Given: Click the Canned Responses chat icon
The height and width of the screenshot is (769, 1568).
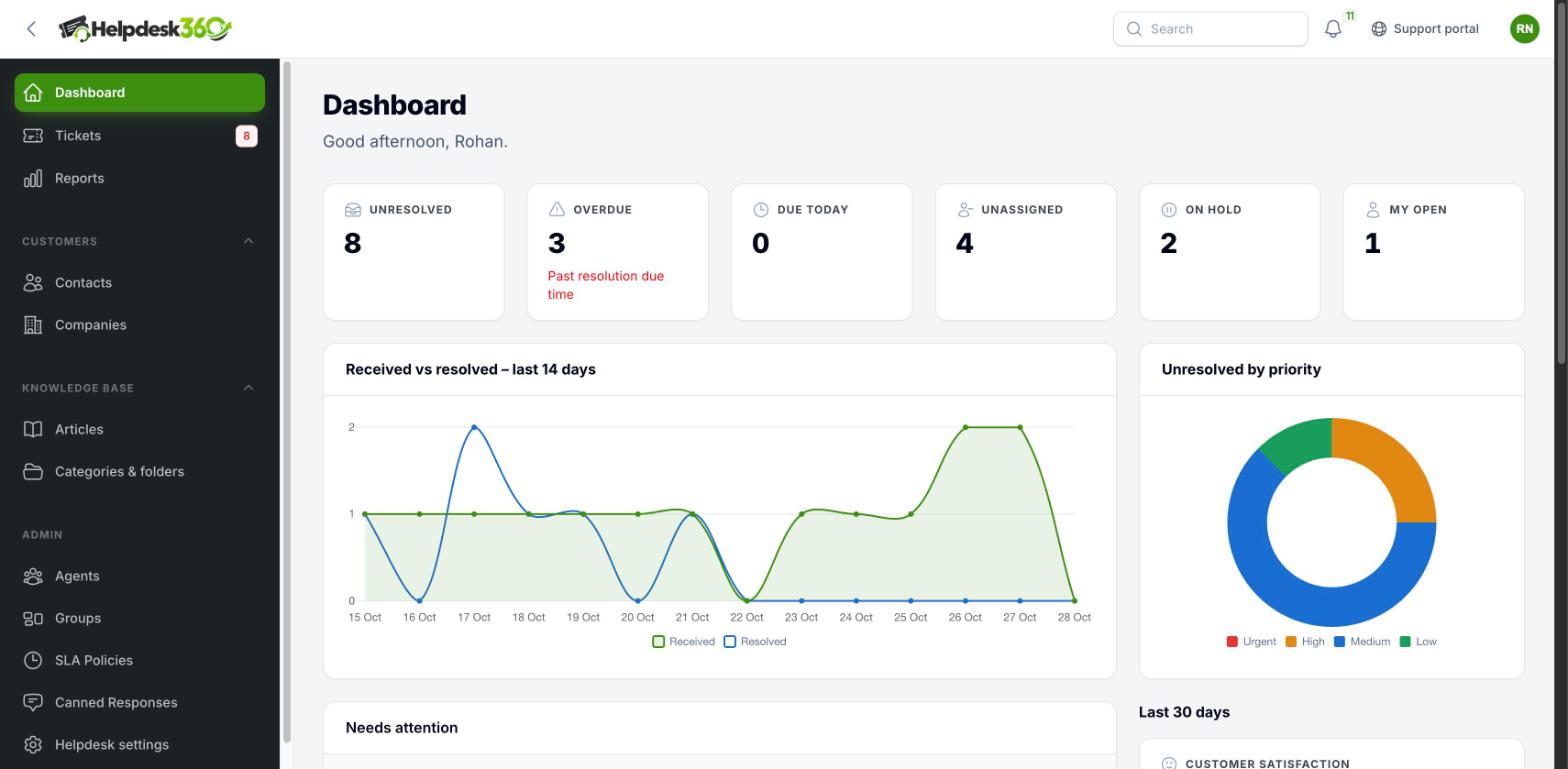Looking at the screenshot, I should [33, 703].
